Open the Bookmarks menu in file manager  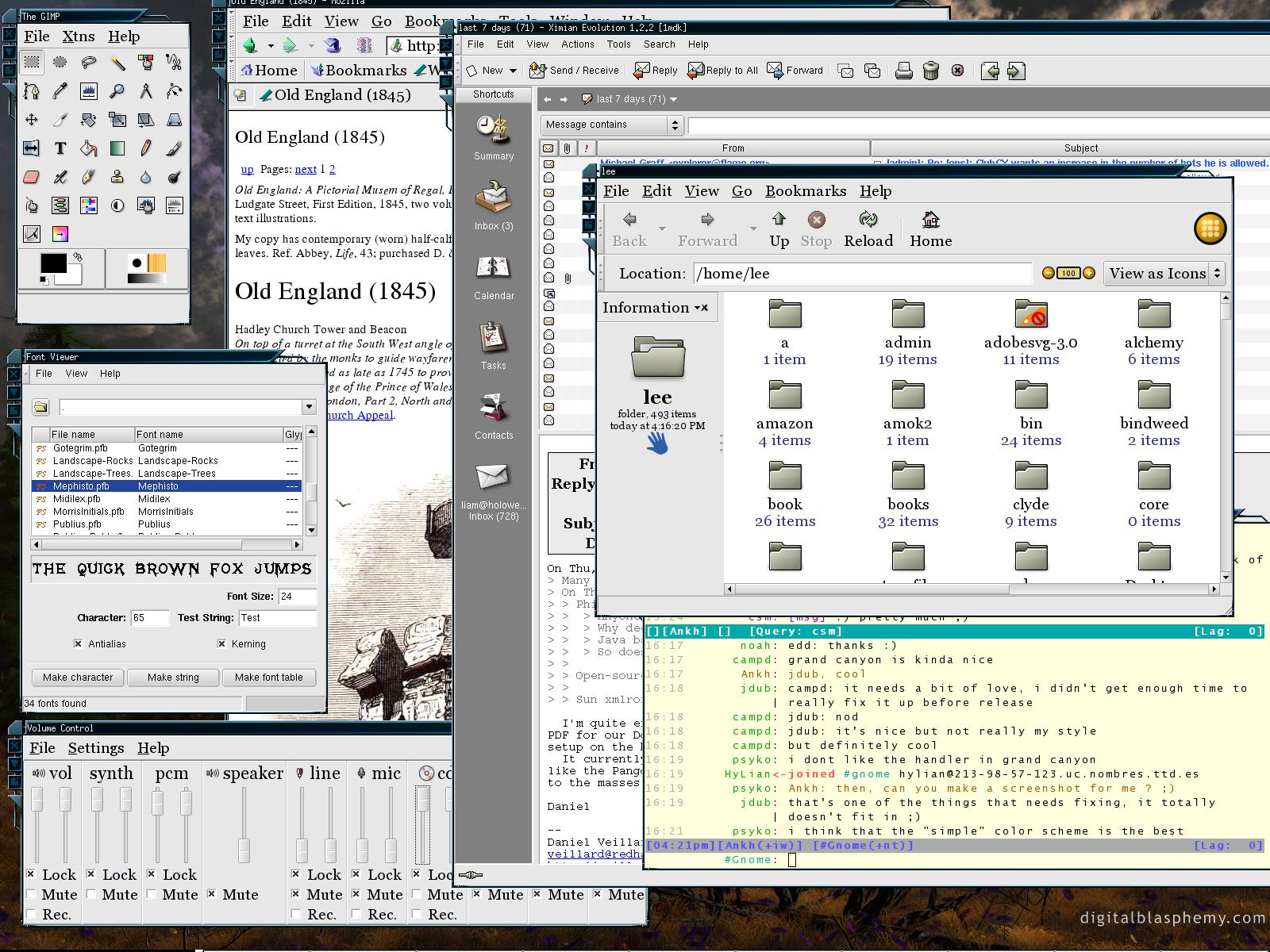[806, 190]
